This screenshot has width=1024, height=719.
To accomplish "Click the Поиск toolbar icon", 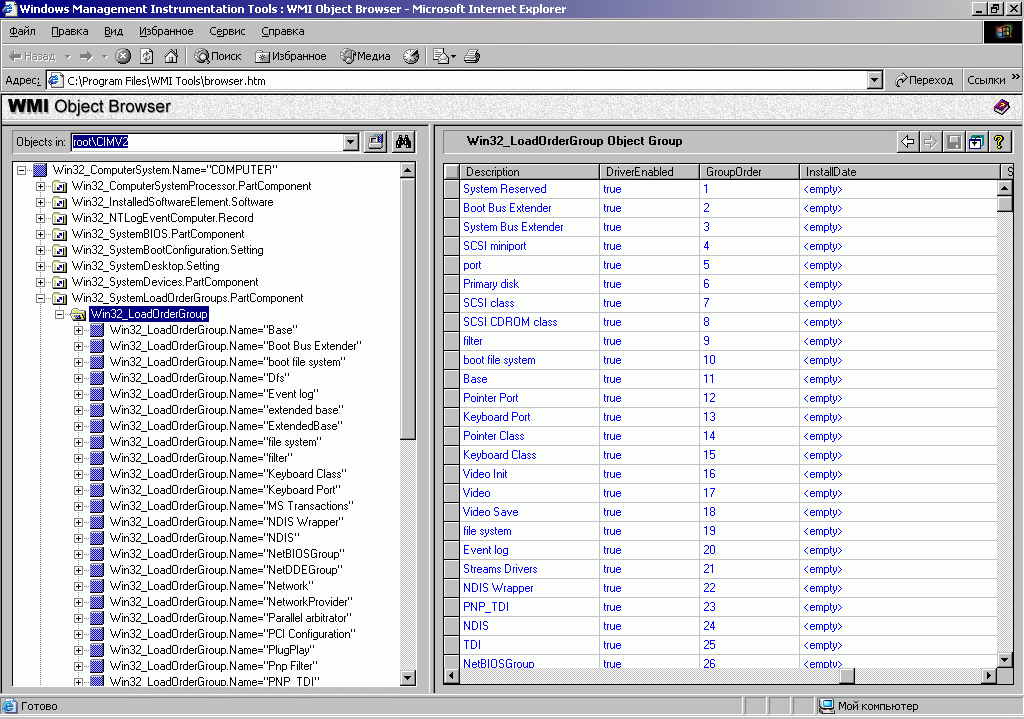I will tap(210, 56).
